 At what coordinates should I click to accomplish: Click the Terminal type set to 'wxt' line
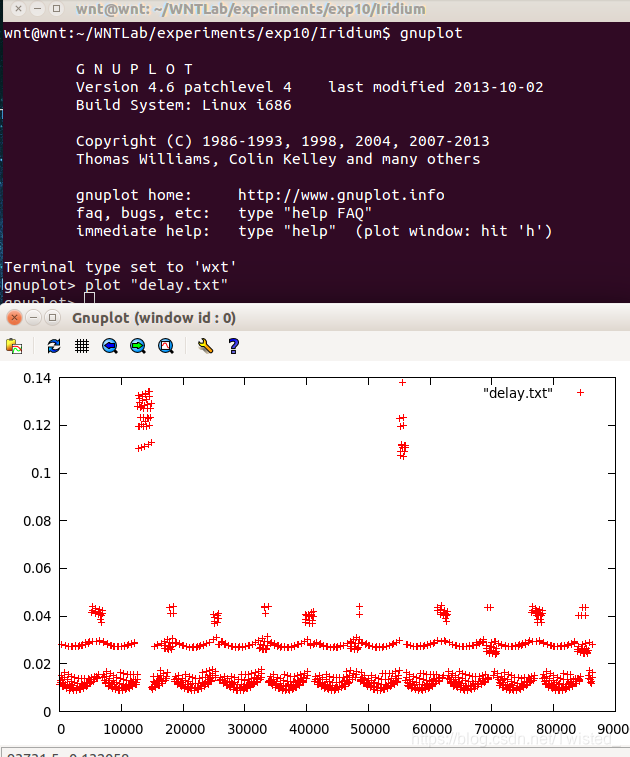point(120,267)
